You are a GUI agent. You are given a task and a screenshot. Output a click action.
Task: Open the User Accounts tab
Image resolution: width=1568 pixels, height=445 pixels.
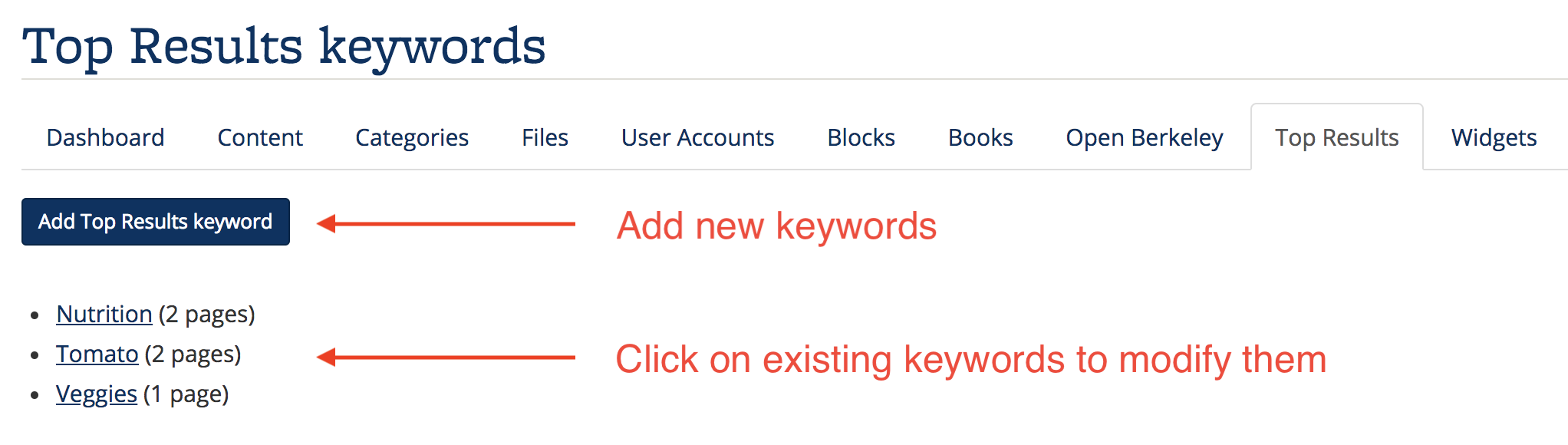pos(697,137)
